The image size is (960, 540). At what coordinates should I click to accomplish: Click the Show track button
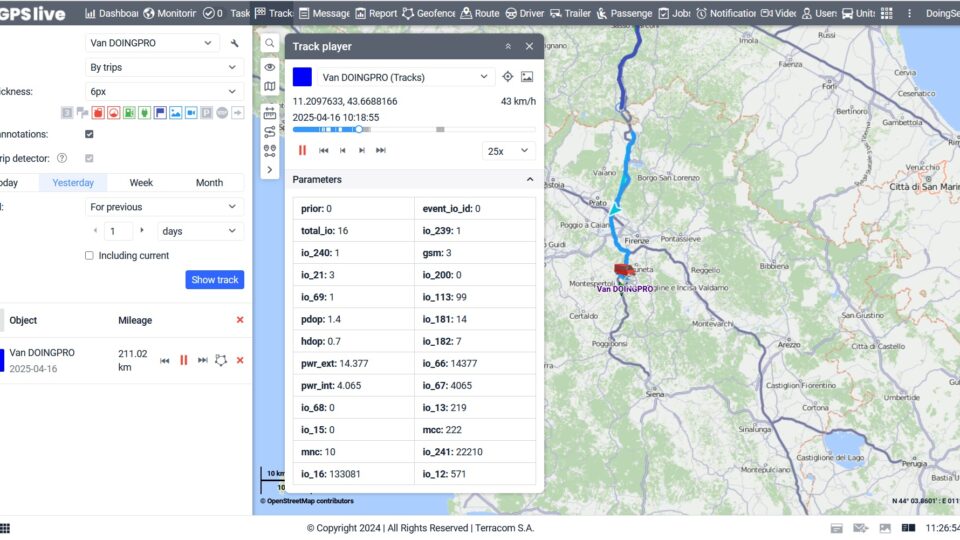click(215, 280)
